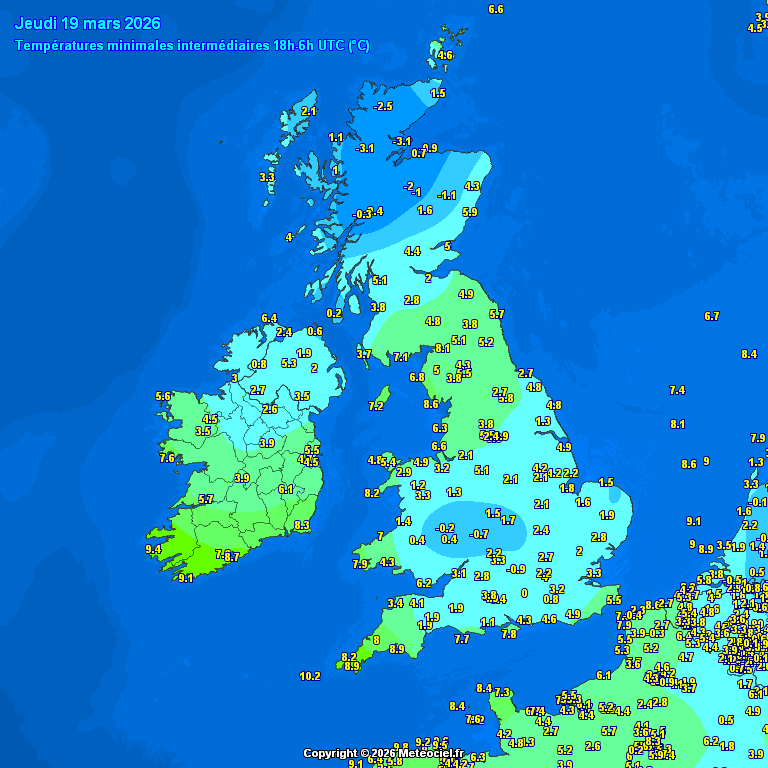Select the subtitle 'Températures minimales intermédiaires 18h-6h UTC'
Image resolution: width=768 pixels, height=768 pixels.
tap(180, 46)
